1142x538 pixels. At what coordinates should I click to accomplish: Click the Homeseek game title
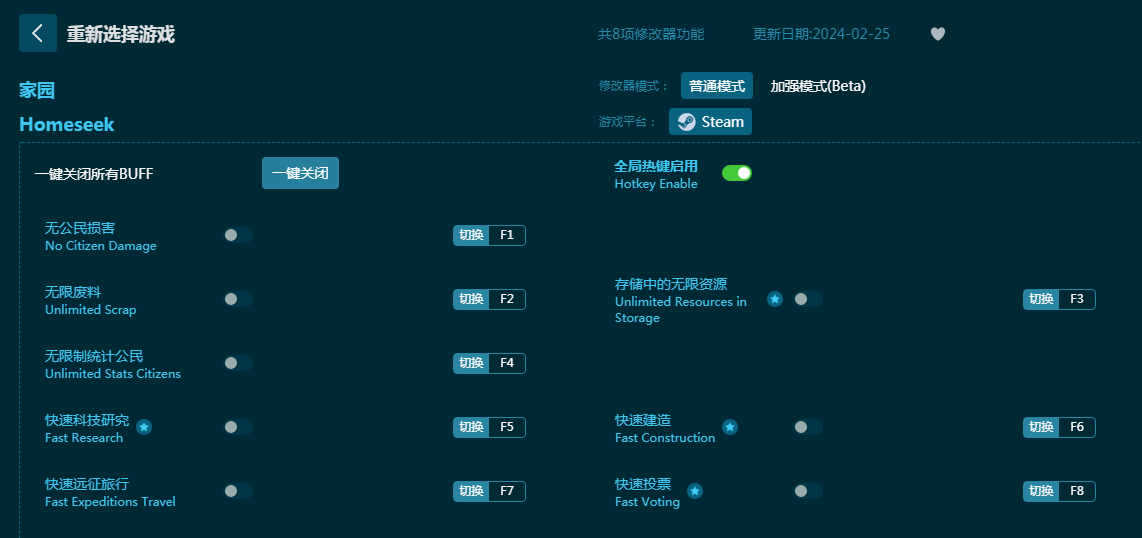pyautogui.click(x=66, y=124)
